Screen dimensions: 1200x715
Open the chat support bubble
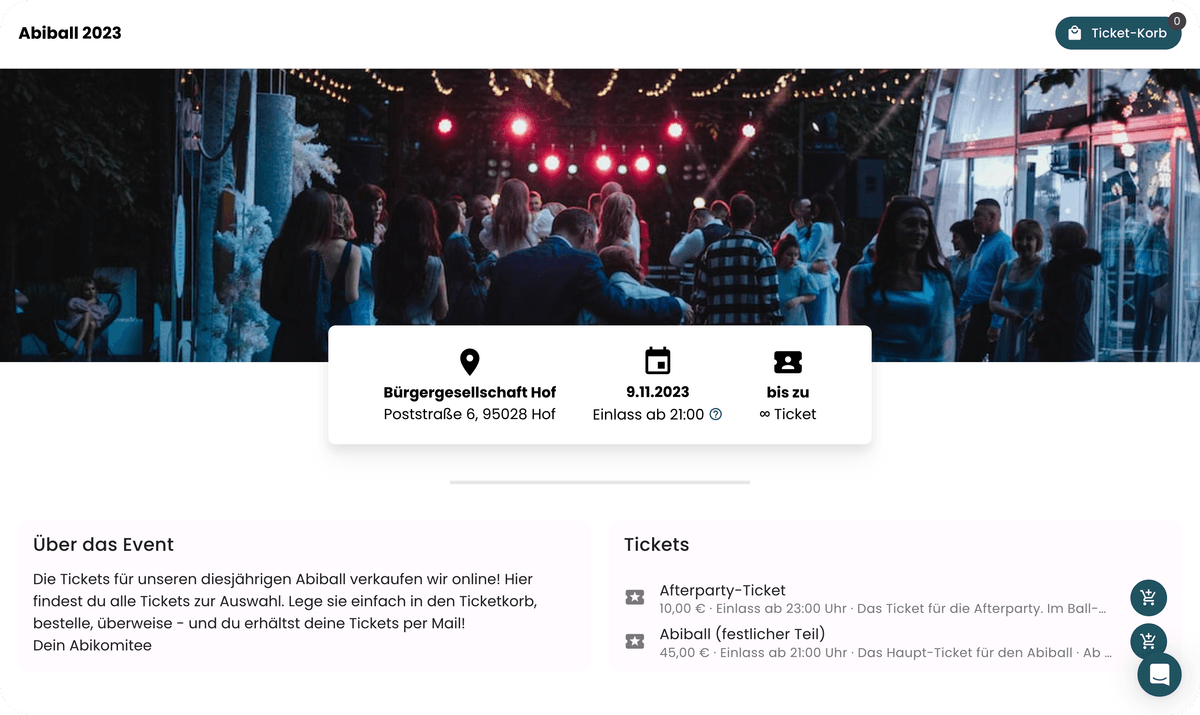click(x=1159, y=675)
